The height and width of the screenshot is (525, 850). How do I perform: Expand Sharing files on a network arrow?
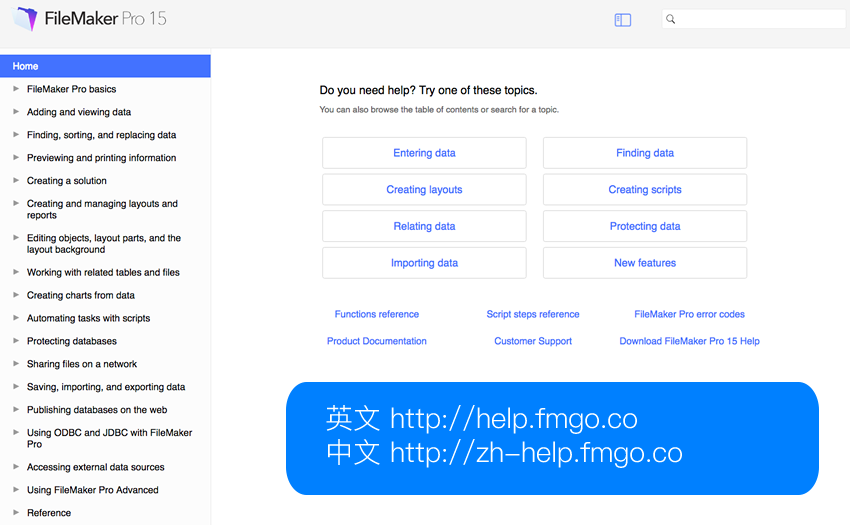click(16, 363)
